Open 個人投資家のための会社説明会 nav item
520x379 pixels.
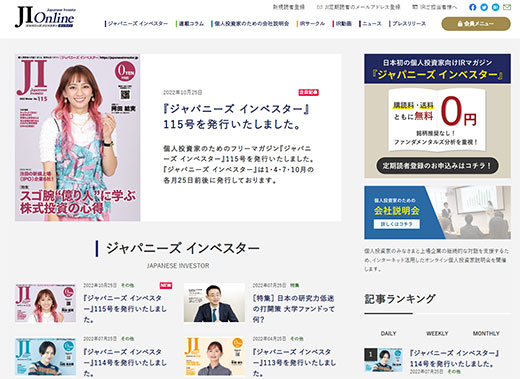tap(250, 24)
